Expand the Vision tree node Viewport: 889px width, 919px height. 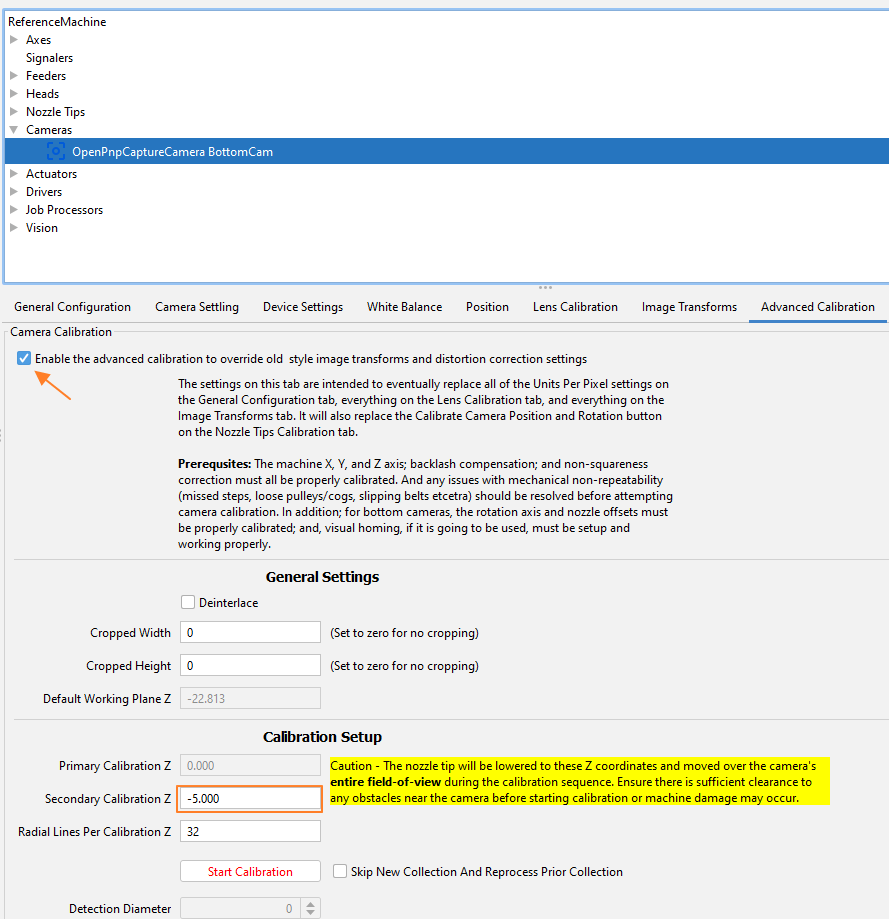(14, 228)
